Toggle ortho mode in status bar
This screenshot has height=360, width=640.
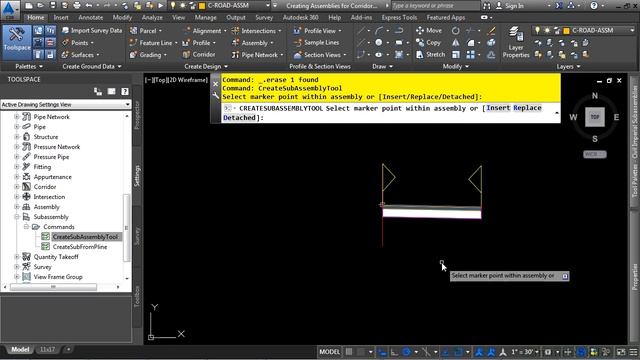point(394,352)
